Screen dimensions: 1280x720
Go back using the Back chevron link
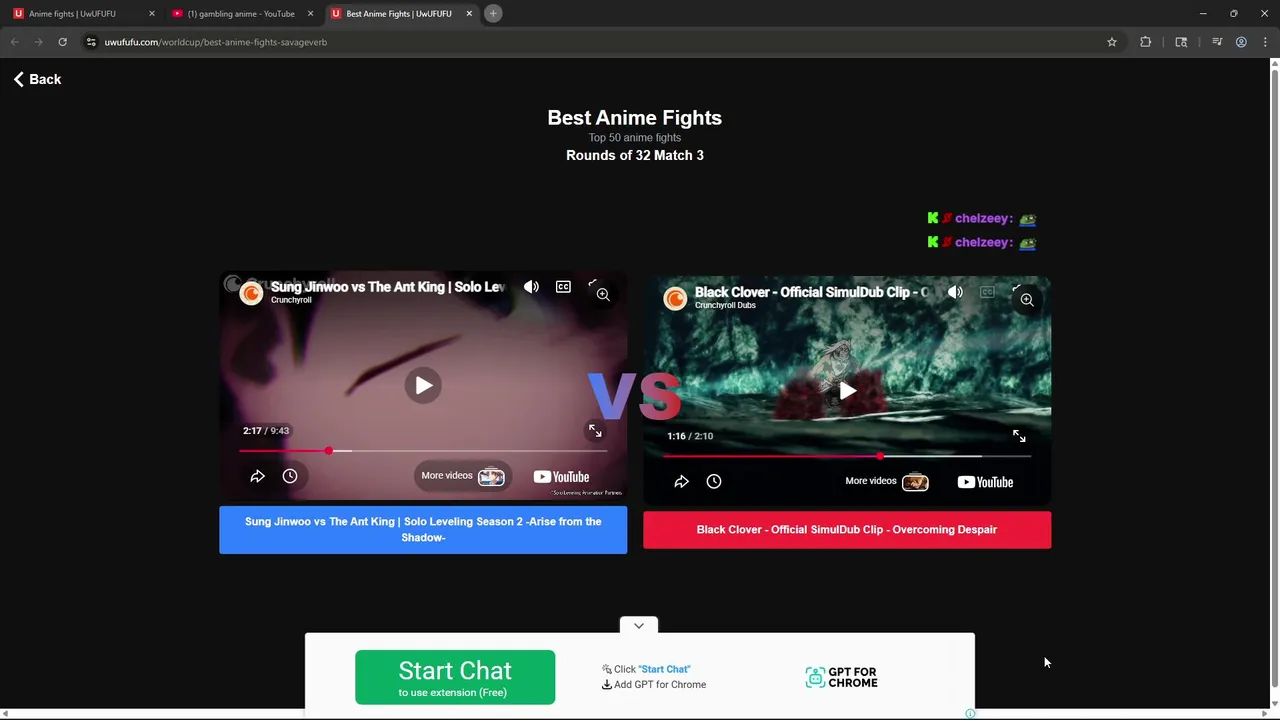coord(37,79)
